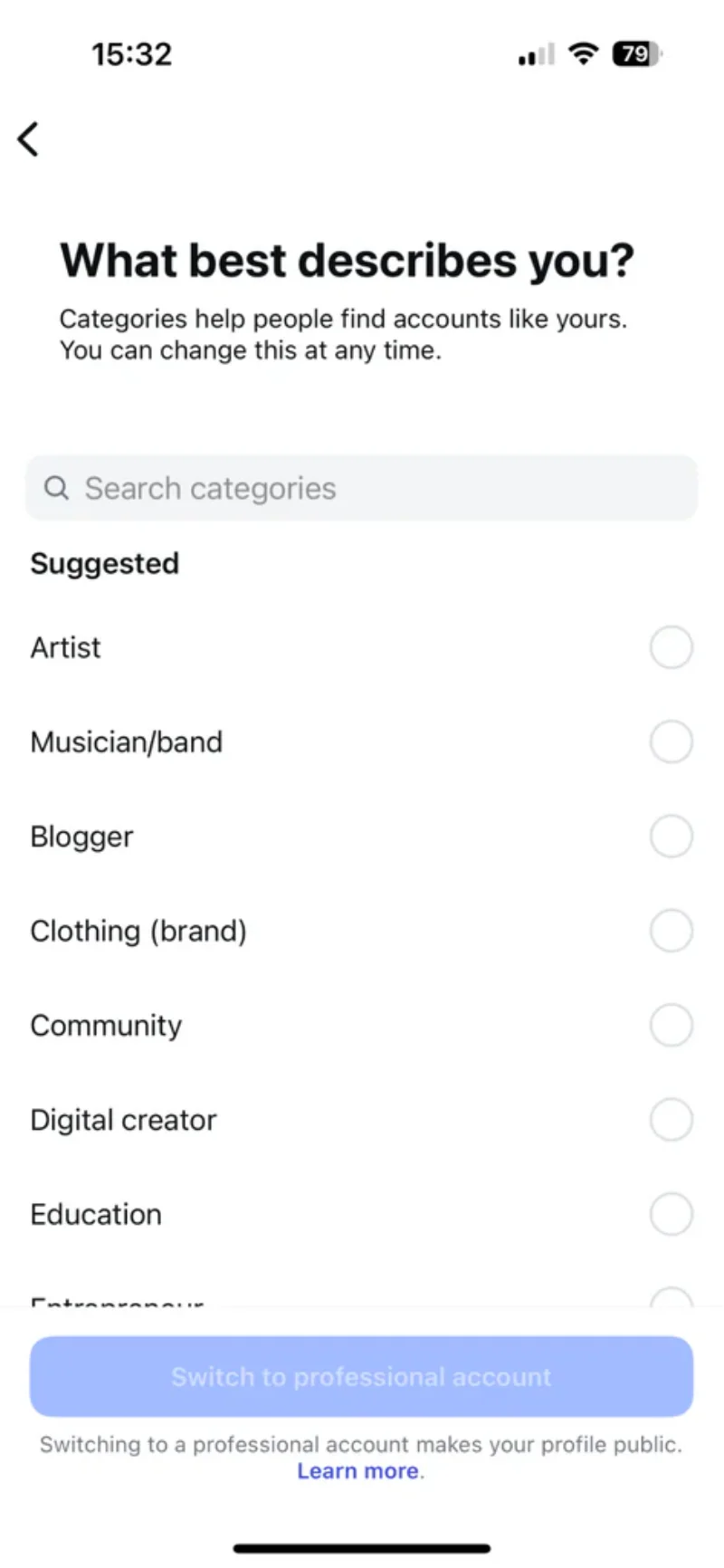Open the Learn more link
This screenshot has height=1568, width=724.
click(x=358, y=1471)
